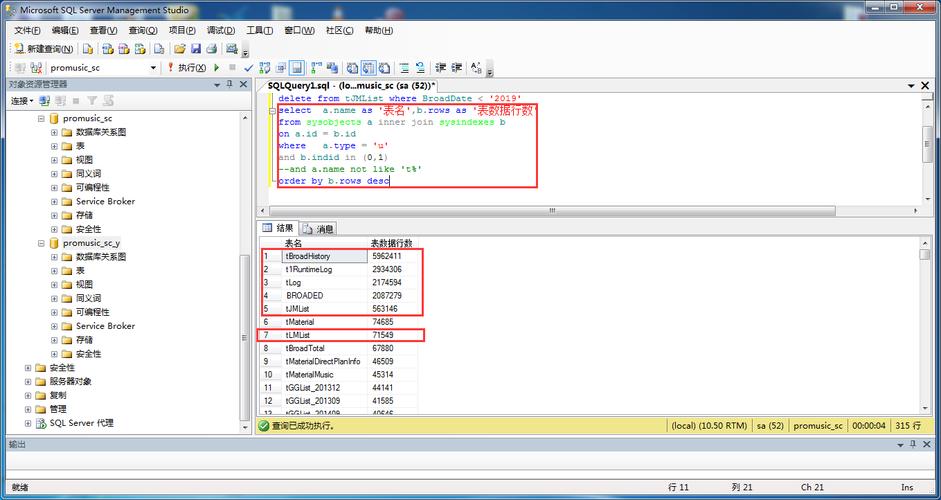Viewport: 941px width, 500px height.
Task: Save the query with the disk icon
Action: [x=196, y=49]
